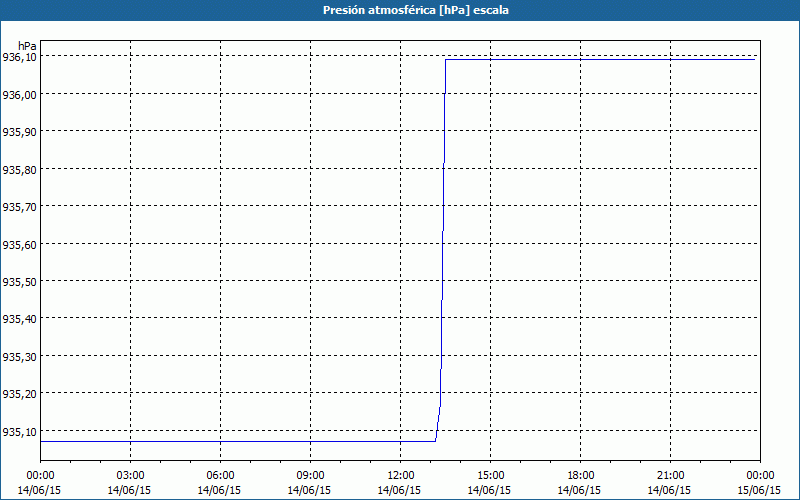The height and width of the screenshot is (500, 800).
Task: Click the 935,70 value on the vertical axis
Action: tap(20, 207)
